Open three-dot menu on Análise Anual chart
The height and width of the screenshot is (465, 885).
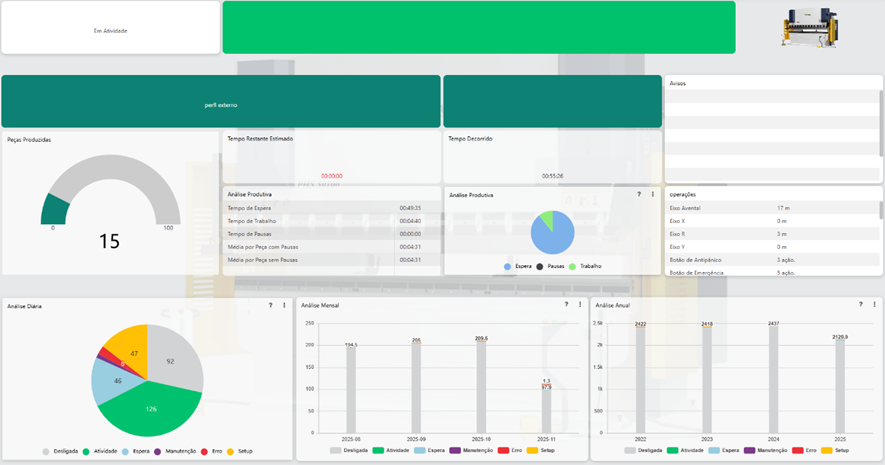click(x=874, y=305)
